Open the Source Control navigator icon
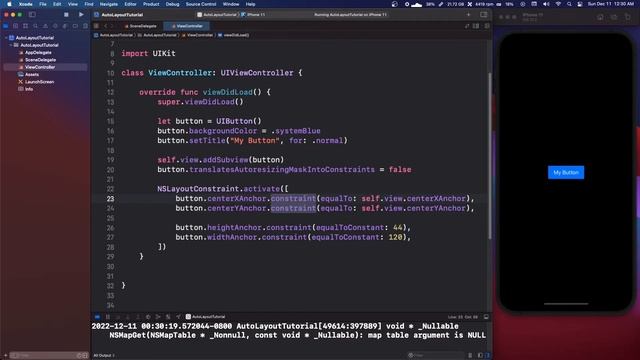 click(x=16, y=26)
